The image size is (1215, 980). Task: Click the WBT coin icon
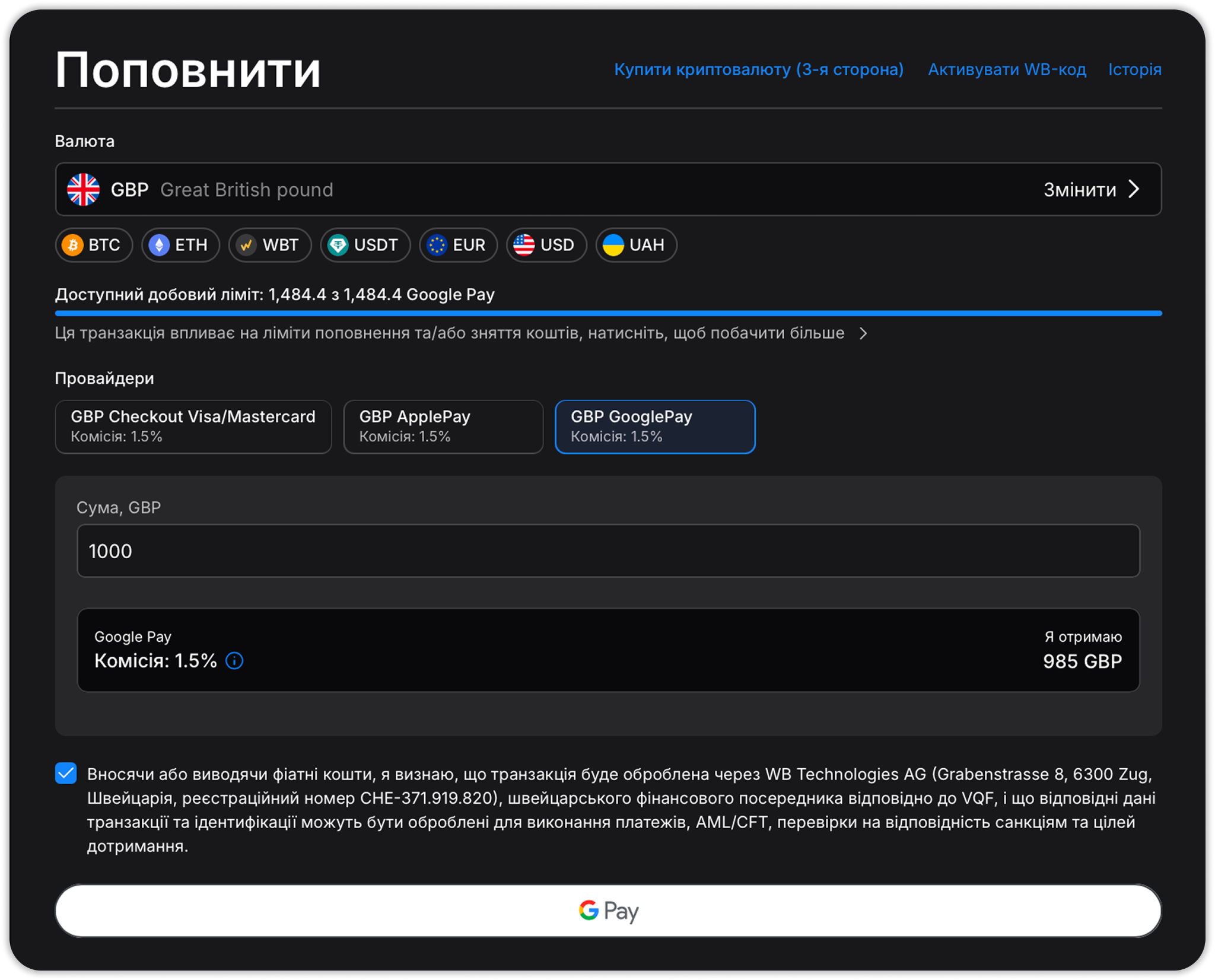click(246, 245)
